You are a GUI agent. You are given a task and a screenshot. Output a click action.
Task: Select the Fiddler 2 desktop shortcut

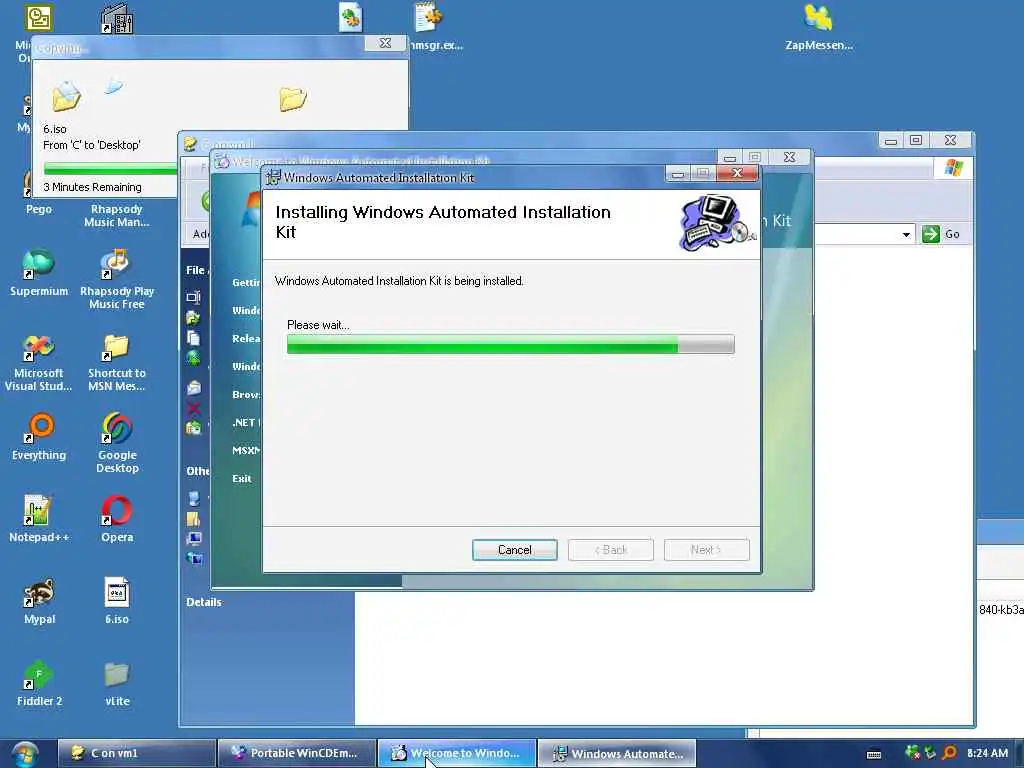[39, 683]
